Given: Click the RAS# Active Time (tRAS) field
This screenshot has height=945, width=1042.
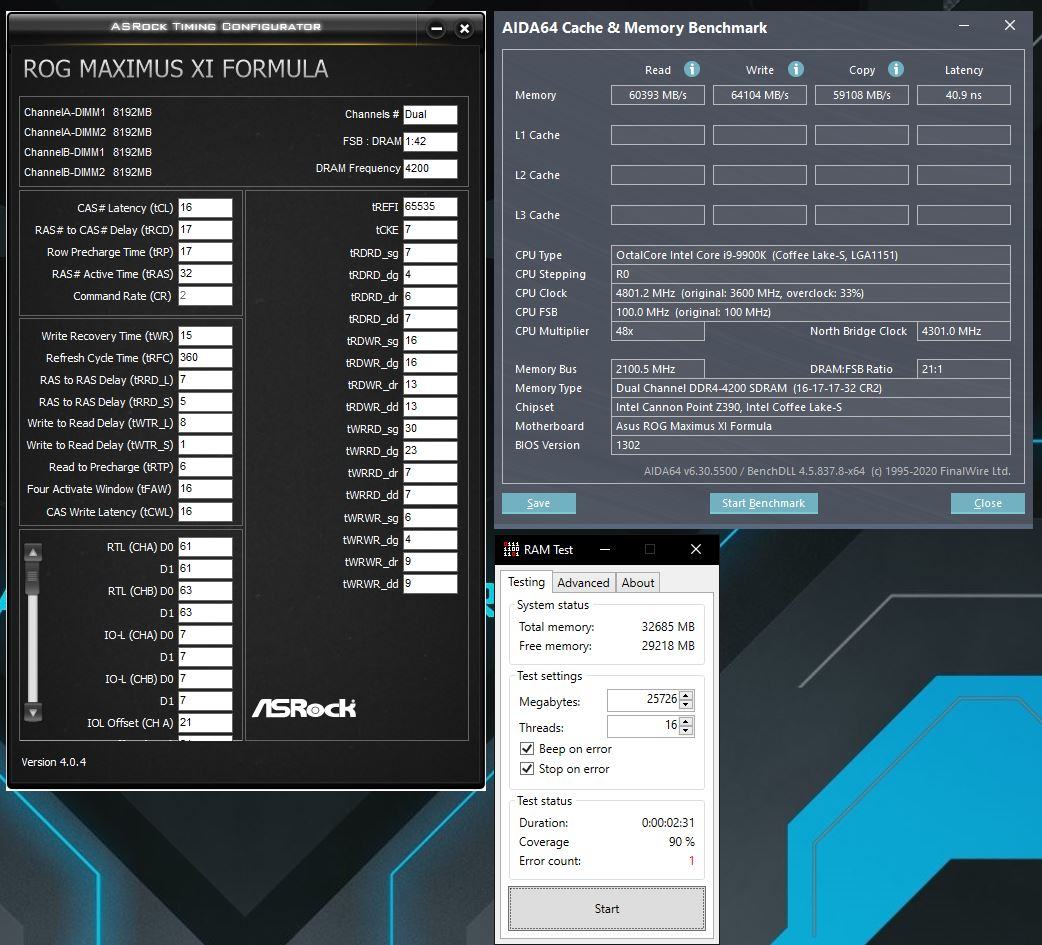Looking at the screenshot, I should pyautogui.click(x=205, y=273).
